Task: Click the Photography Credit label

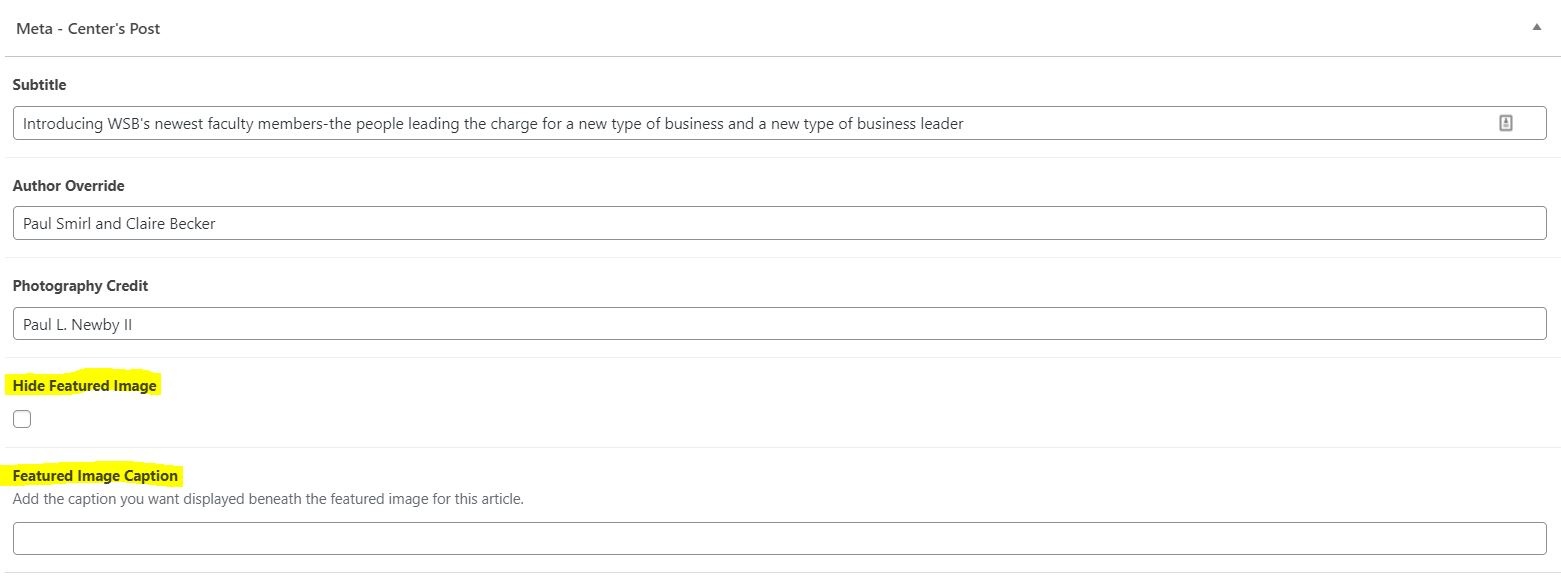Action: point(80,286)
